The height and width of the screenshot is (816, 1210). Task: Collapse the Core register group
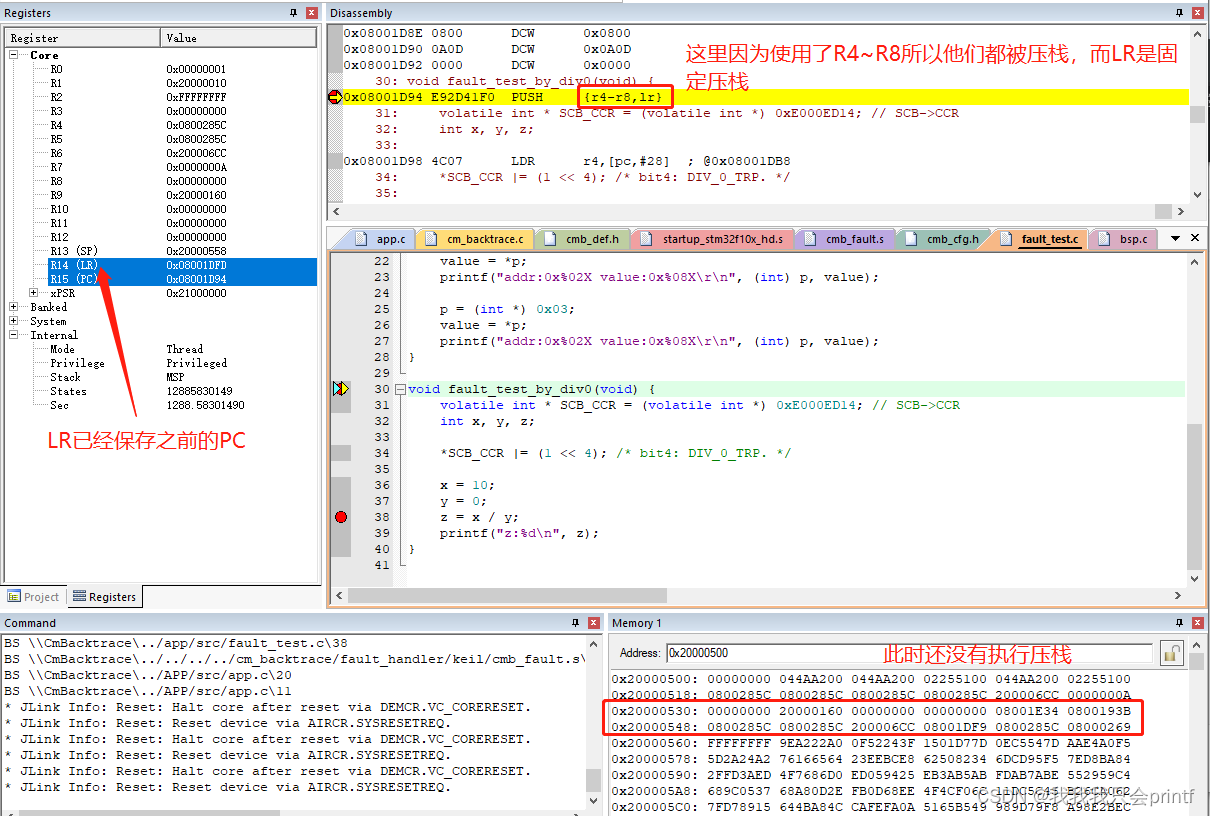16,55
